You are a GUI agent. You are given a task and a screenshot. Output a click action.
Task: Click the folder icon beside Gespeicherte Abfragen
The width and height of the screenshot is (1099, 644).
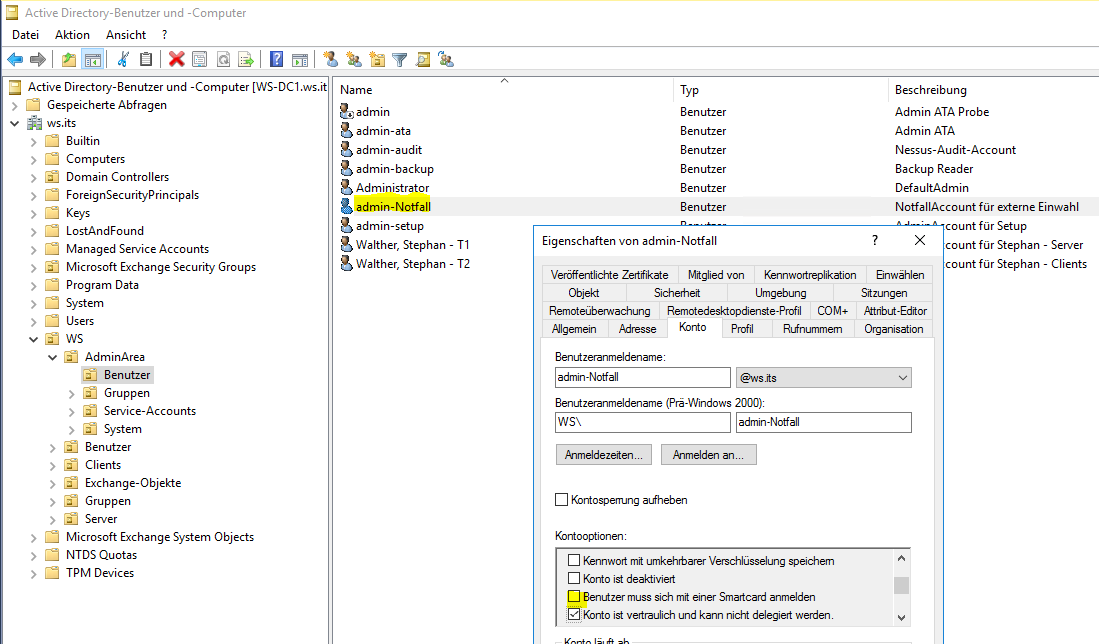click(34, 105)
